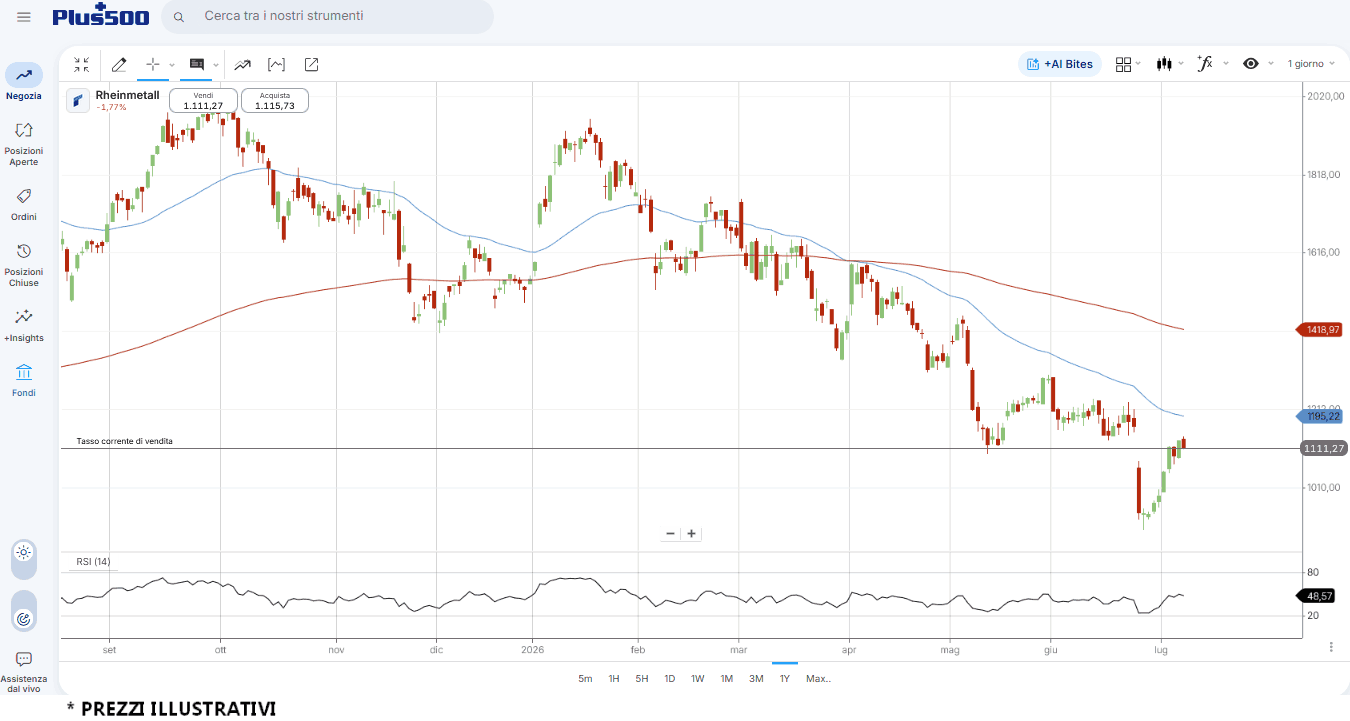Open Fondi bank icon
1350x721 pixels.
(x=24, y=381)
